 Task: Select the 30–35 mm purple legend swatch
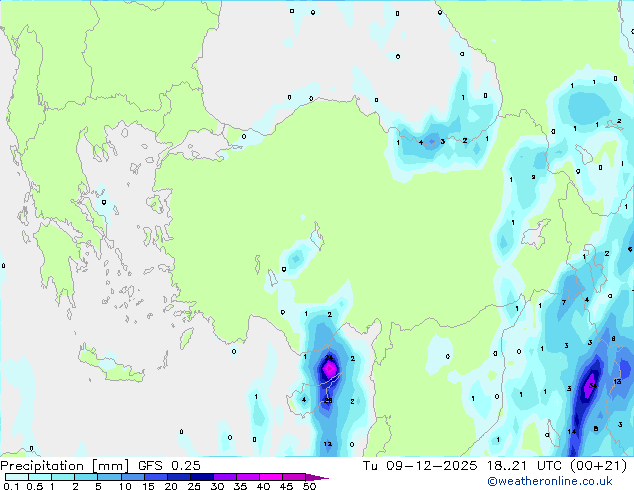[225, 477]
